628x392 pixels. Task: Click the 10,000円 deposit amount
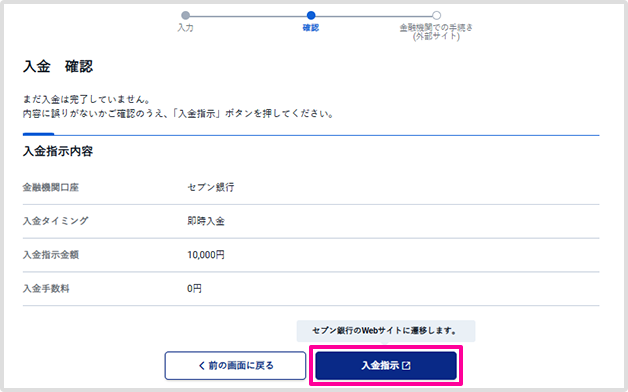tap(206, 255)
